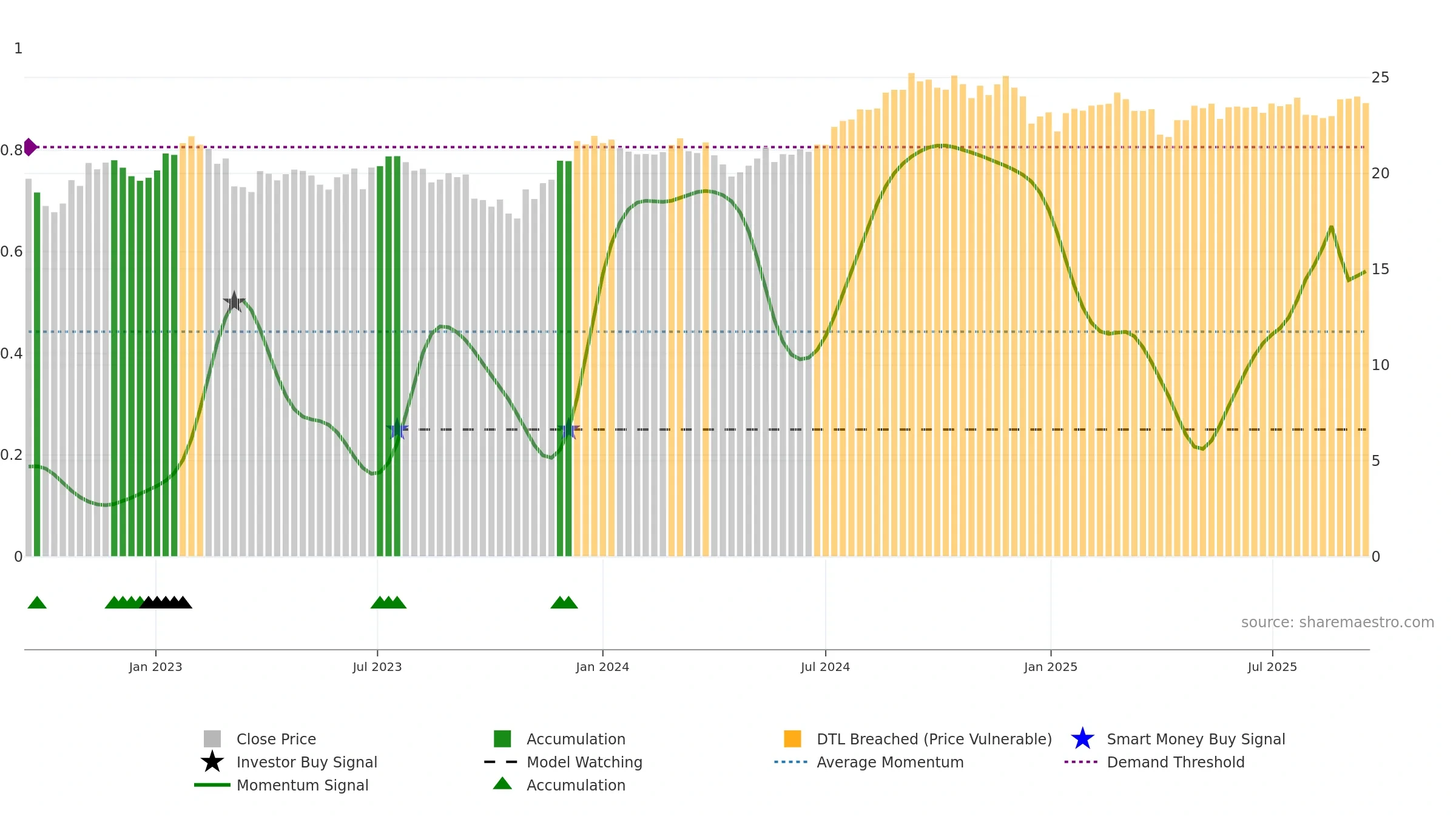Viewport: 1456px width, 819px height.
Task: Click the green Accumulation triangle legend icon
Action: pyautogui.click(x=502, y=784)
